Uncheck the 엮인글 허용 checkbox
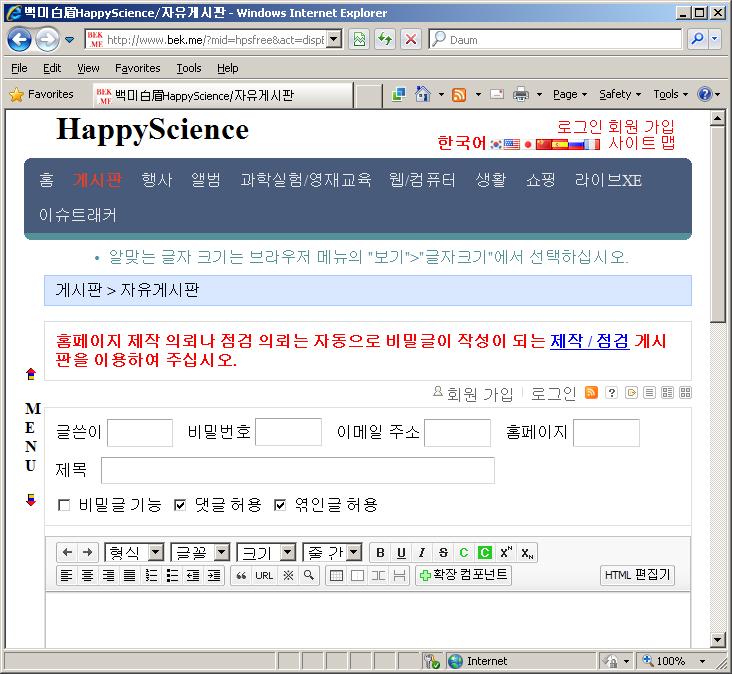This screenshot has width=732, height=674. pyautogui.click(x=280, y=505)
